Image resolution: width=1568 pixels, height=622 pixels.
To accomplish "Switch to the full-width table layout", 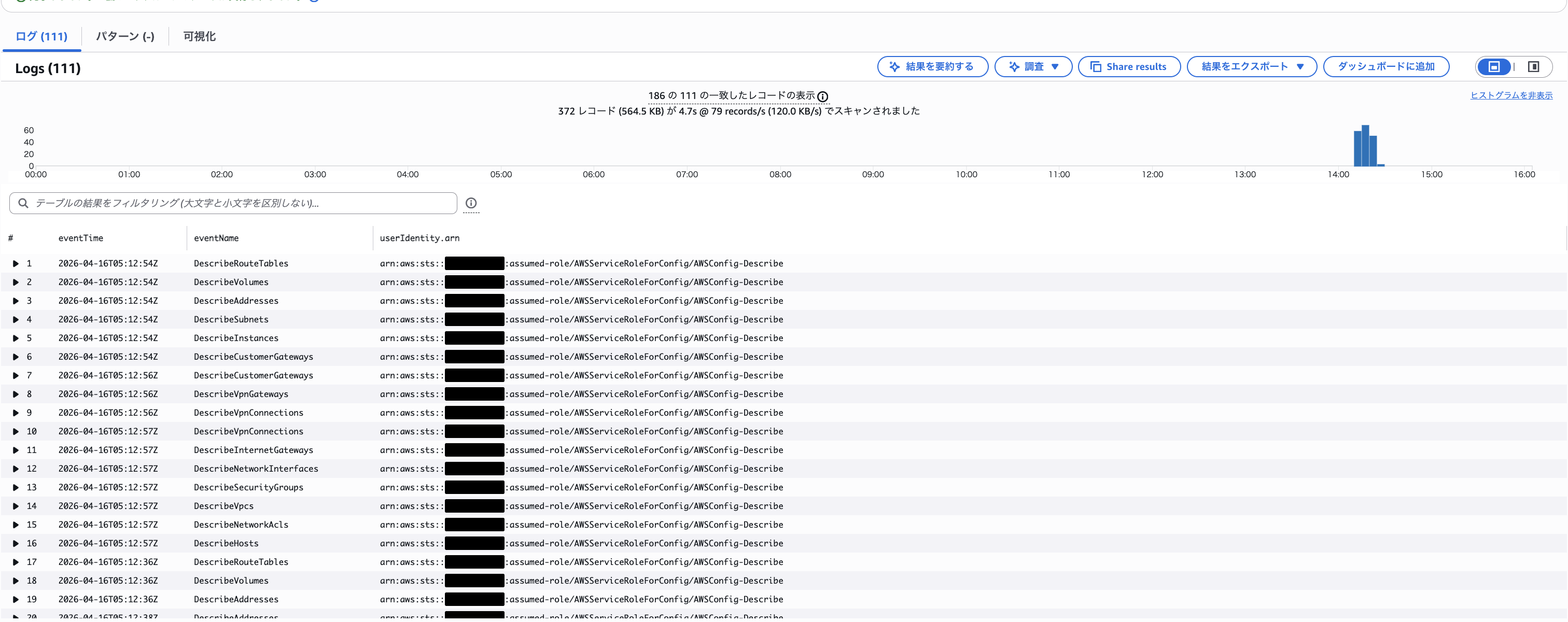I will click(x=1494, y=67).
